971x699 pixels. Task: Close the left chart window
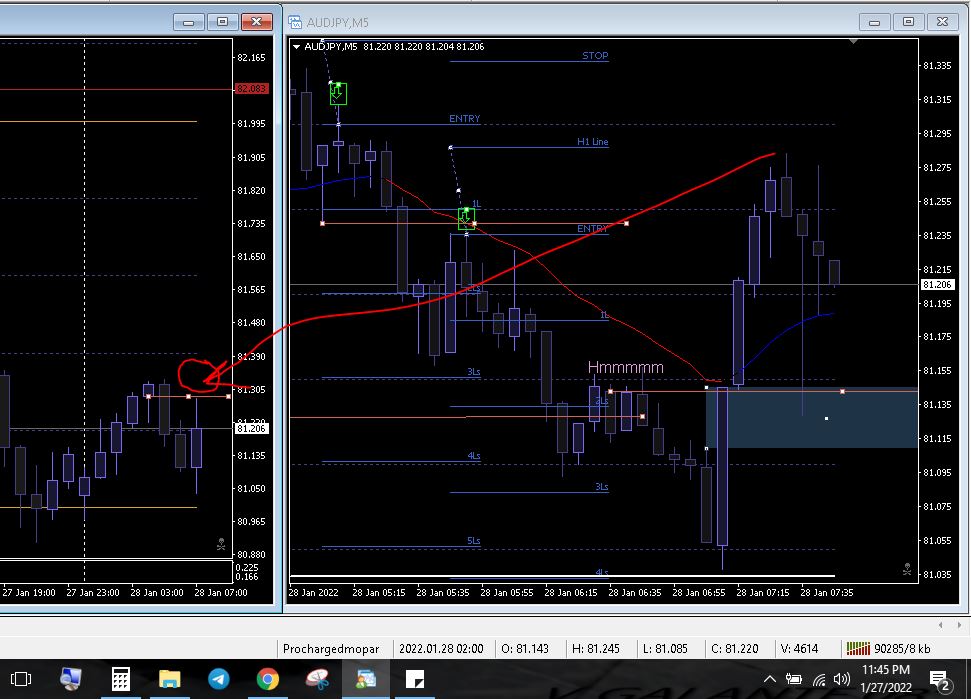(x=256, y=22)
